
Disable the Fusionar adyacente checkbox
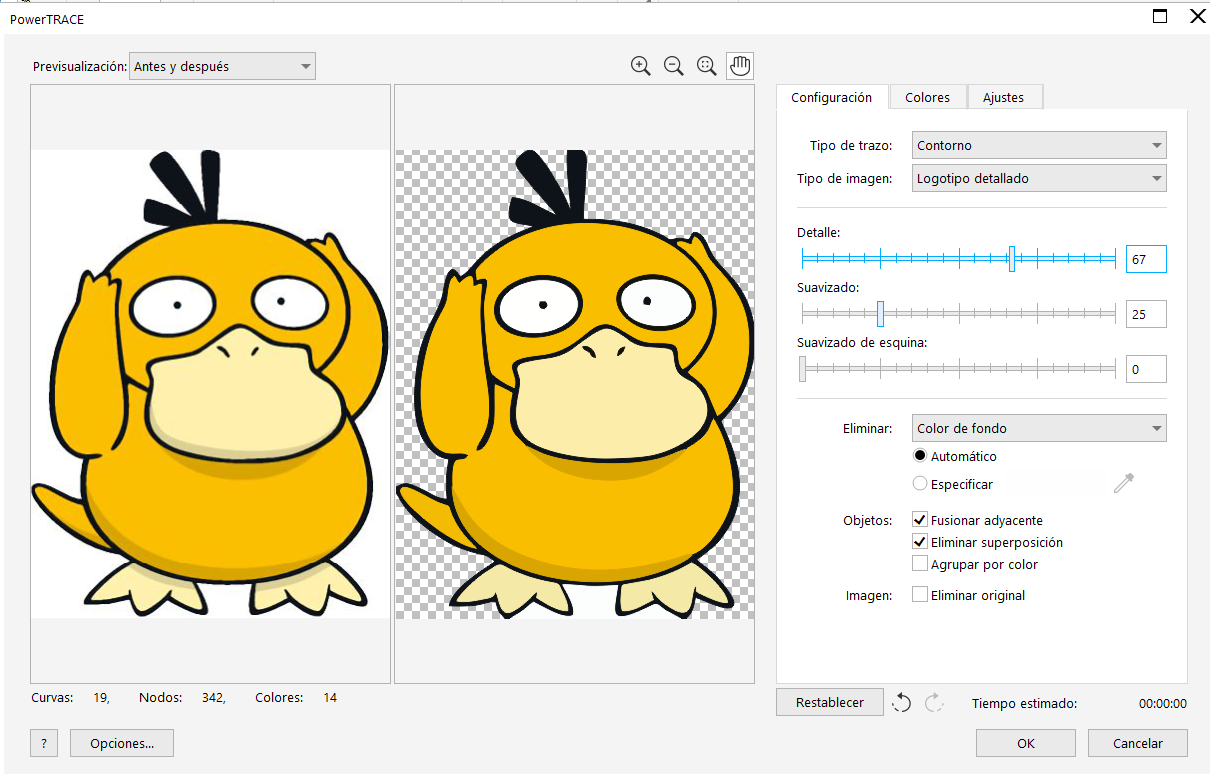coord(920,520)
